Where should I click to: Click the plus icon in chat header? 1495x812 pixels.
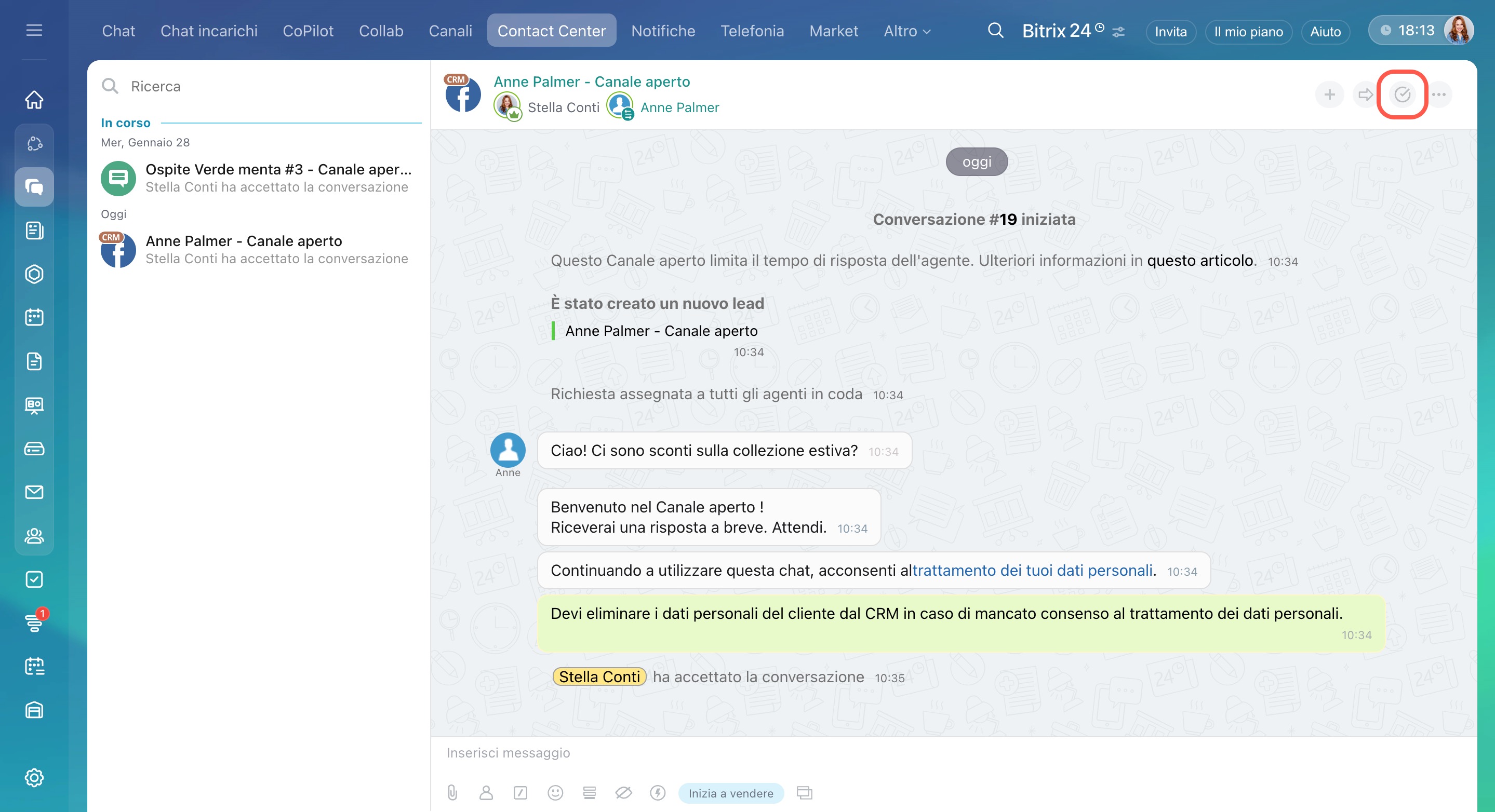(x=1329, y=94)
